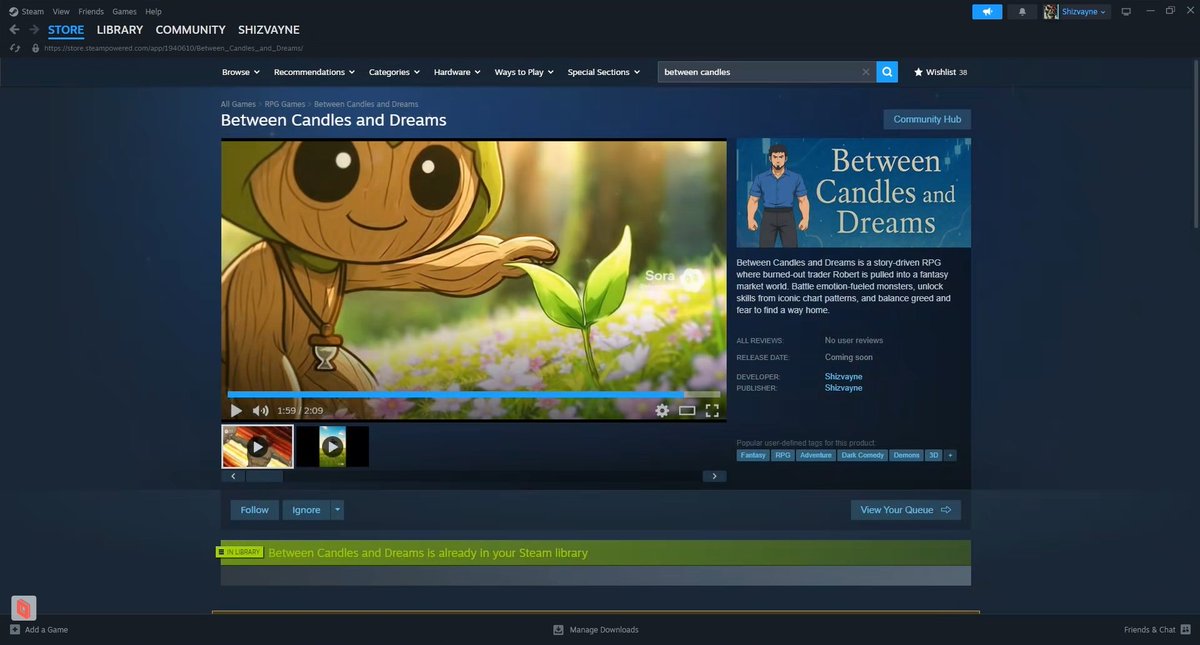Enter fullscreen mode on the trailer

pos(713,410)
